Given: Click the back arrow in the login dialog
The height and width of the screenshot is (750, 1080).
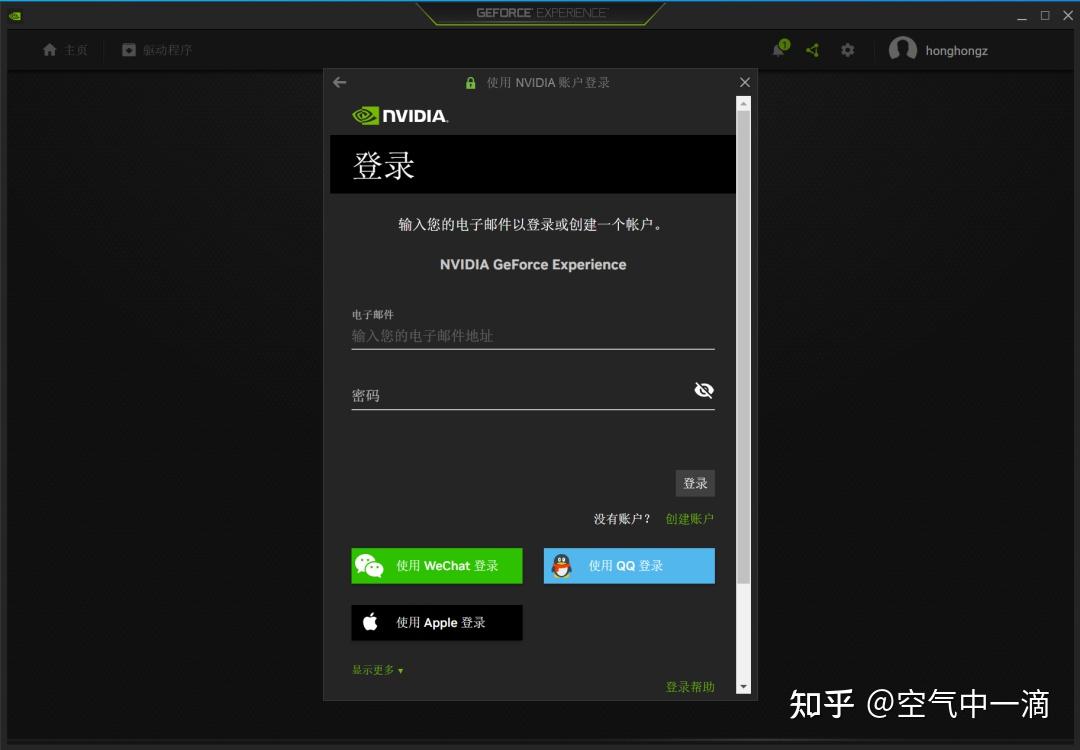Looking at the screenshot, I should [x=339, y=83].
